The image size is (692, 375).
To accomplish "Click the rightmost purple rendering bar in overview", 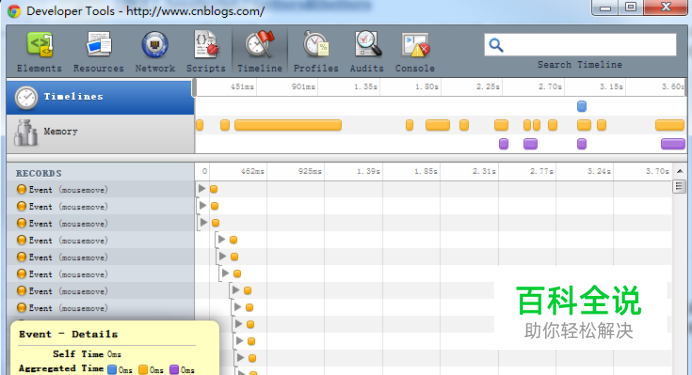I will (673, 144).
